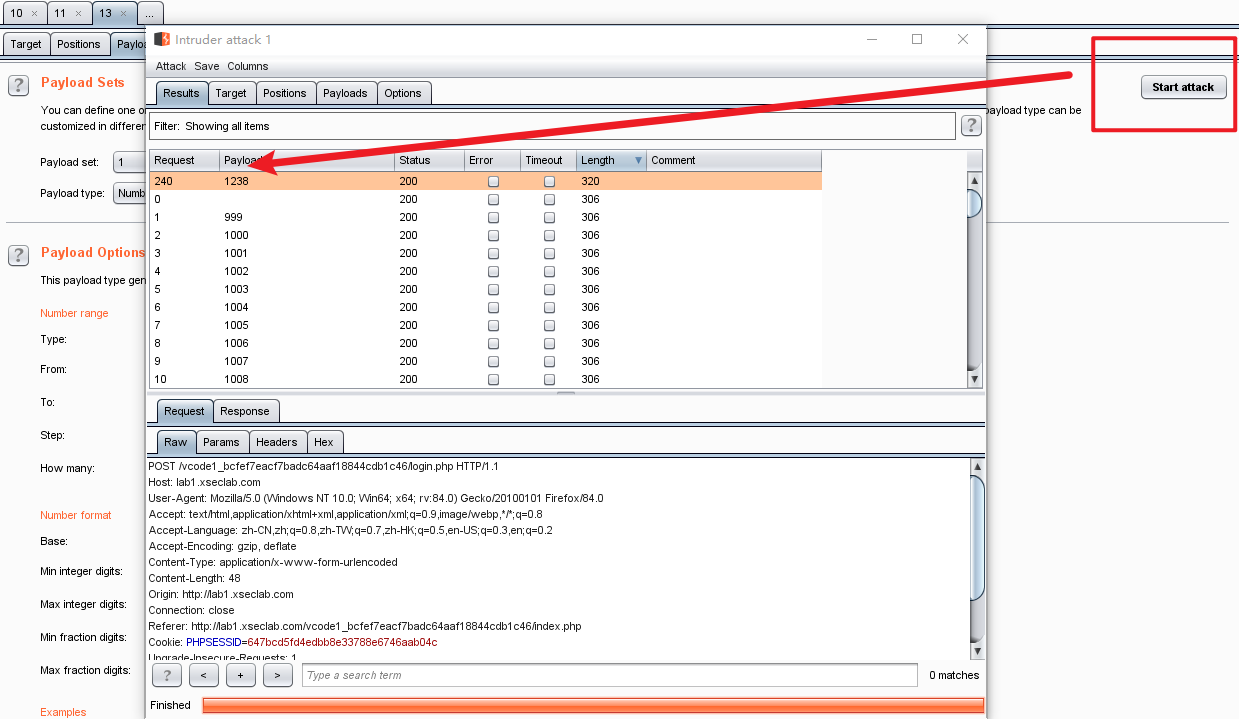This screenshot has width=1239, height=719.
Task: Sort by Request column header
Action: (x=184, y=160)
